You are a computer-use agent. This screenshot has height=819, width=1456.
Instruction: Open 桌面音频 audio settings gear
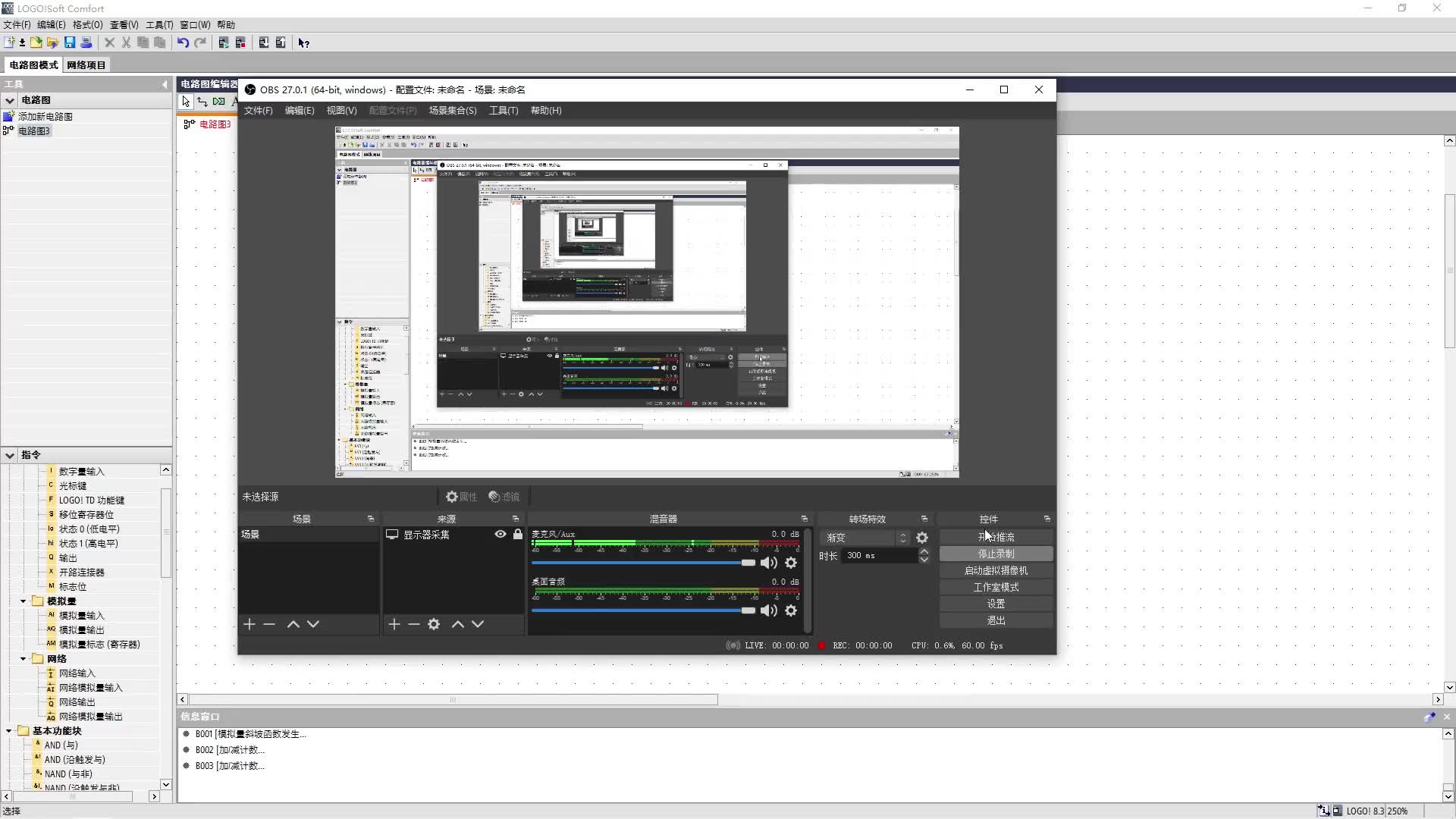click(791, 610)
